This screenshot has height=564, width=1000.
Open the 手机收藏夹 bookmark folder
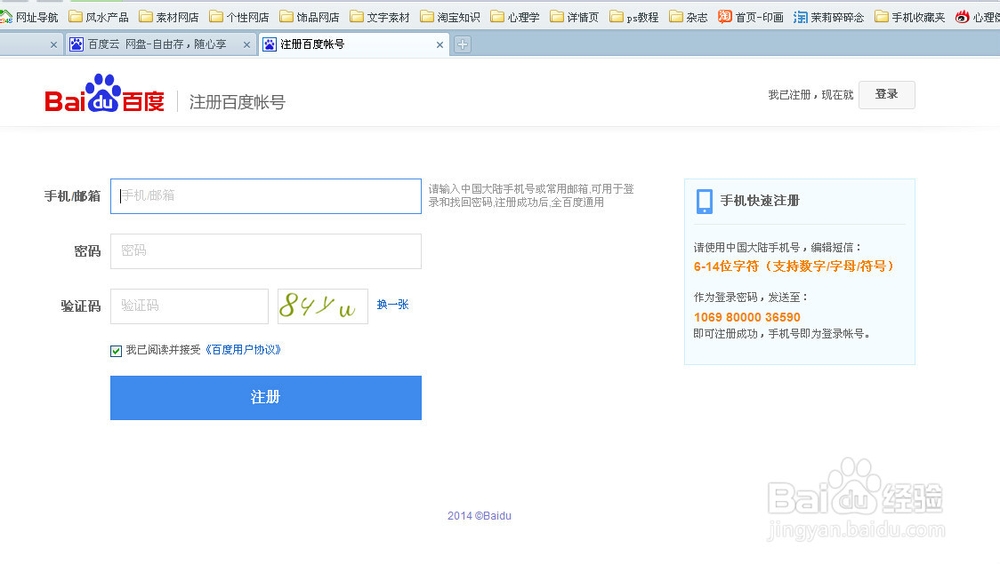point(909,17)
